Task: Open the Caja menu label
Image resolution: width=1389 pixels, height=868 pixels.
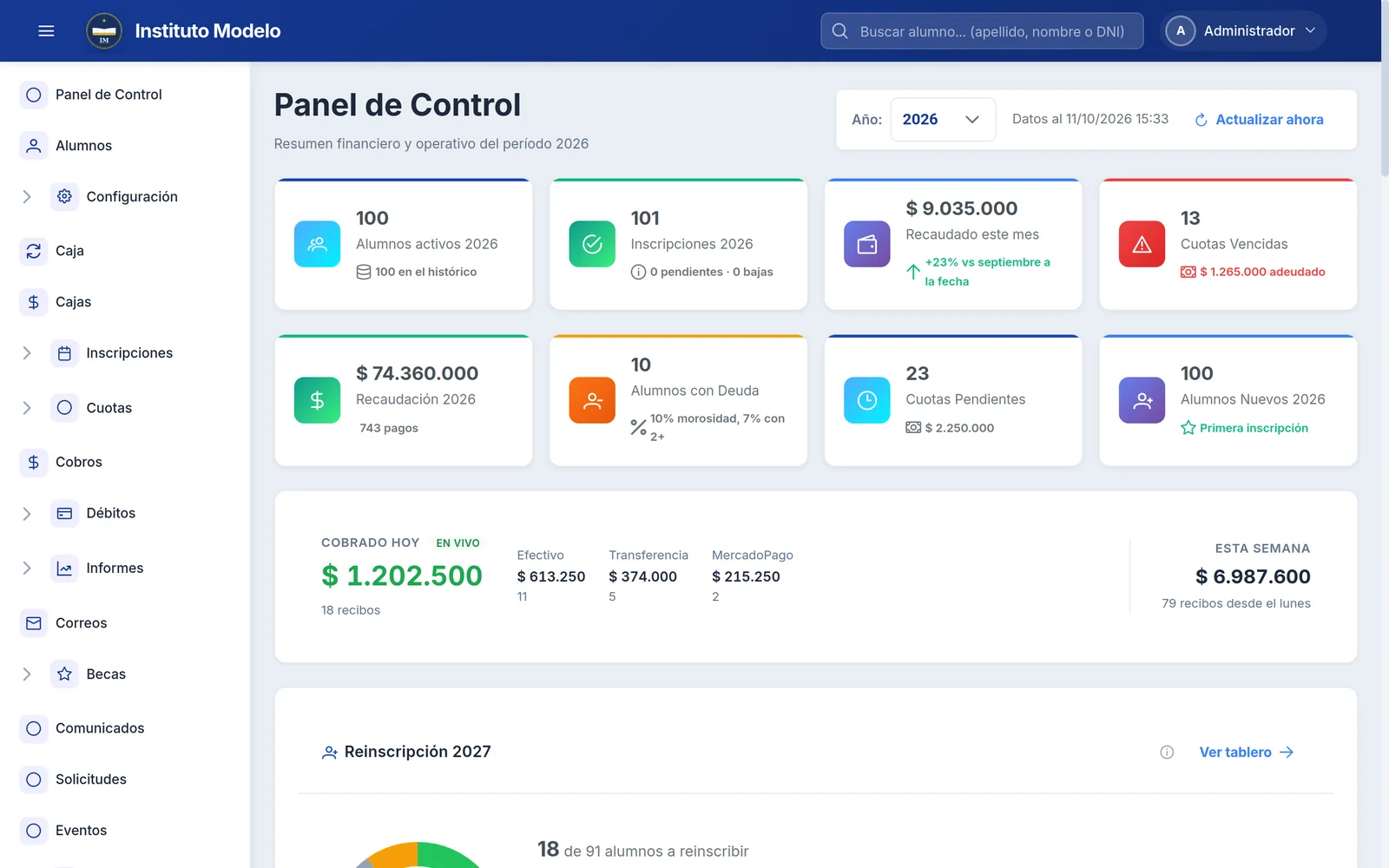Action: (69, 251)
